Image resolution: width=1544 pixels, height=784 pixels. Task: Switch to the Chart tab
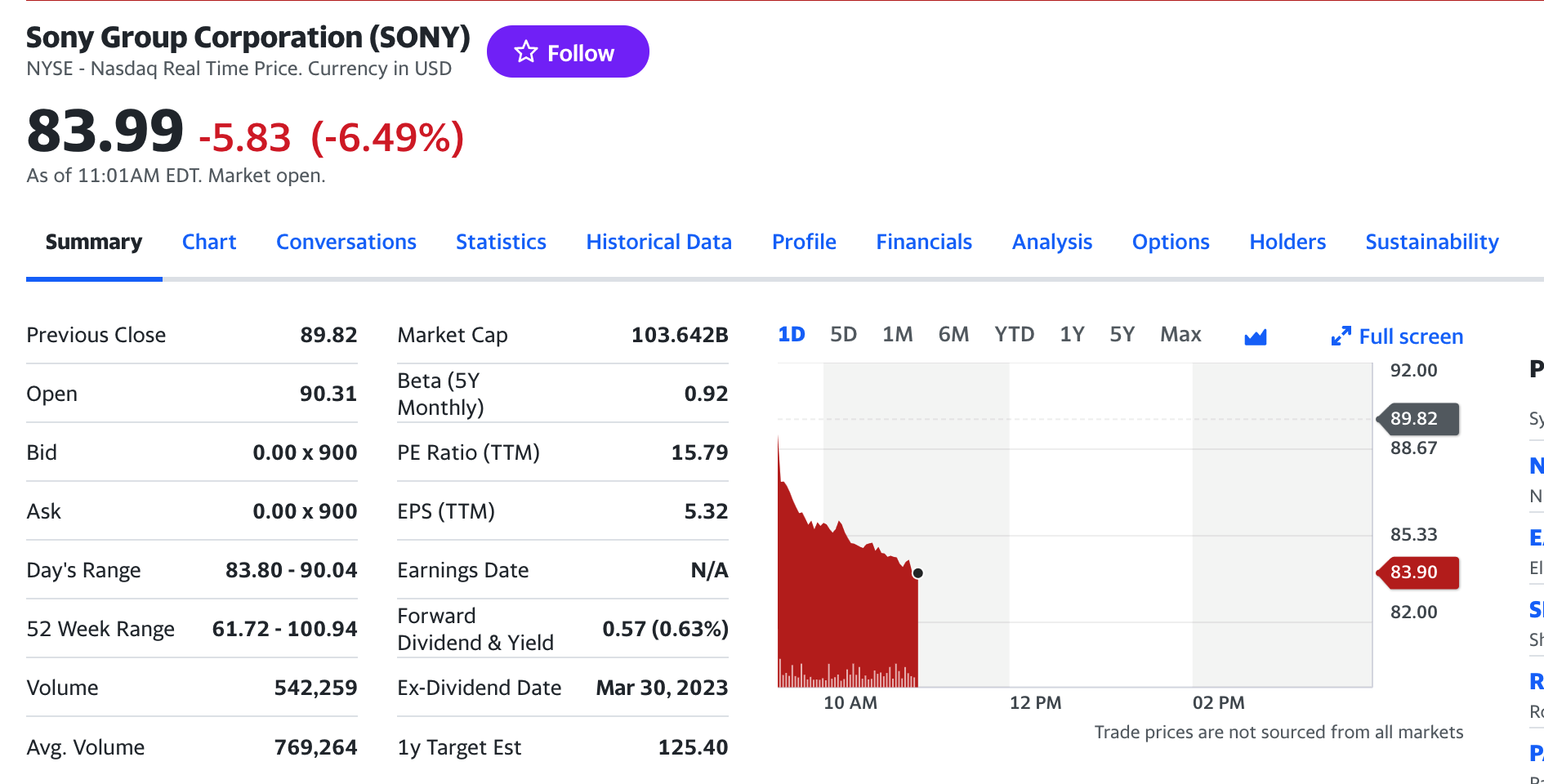tap(209, 242)
